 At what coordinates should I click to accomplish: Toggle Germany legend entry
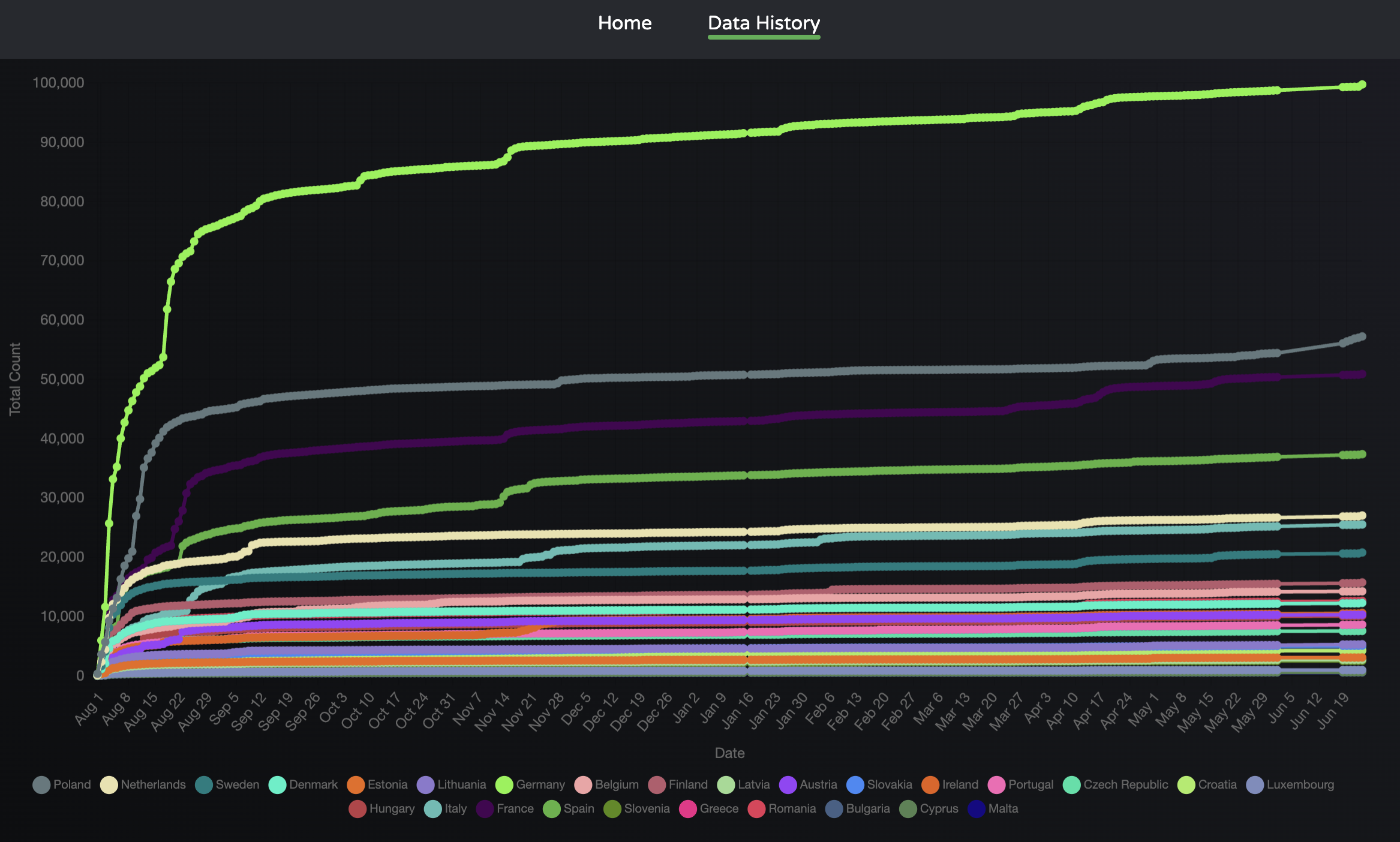[530, 784]
